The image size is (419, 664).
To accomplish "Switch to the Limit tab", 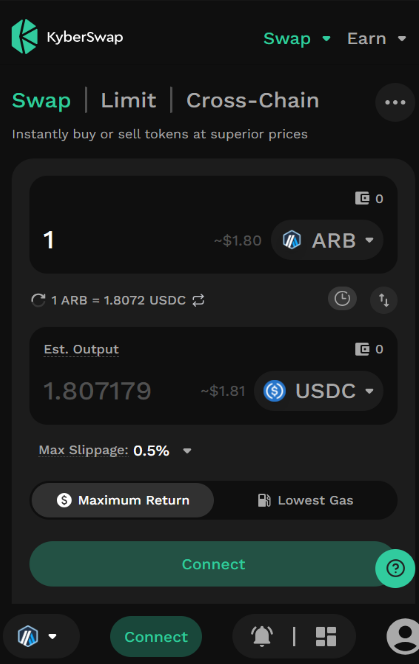I will click(128, 100).
